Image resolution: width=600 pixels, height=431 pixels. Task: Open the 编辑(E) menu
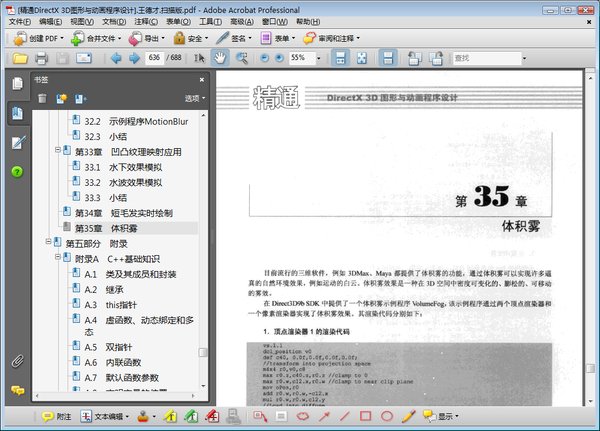[51, 21]
